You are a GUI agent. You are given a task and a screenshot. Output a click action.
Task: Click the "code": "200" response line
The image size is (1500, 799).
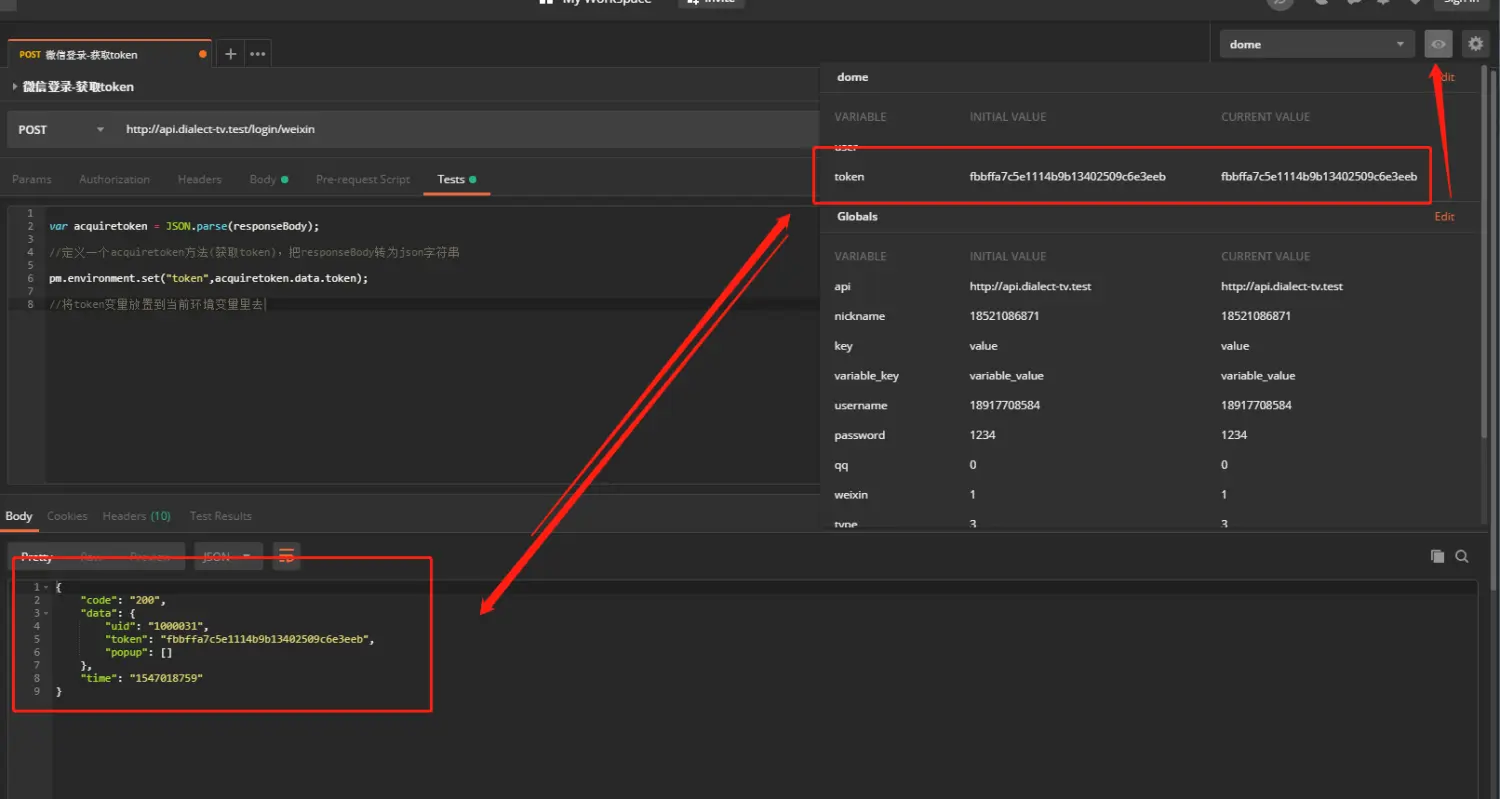(x=123, y=600)
